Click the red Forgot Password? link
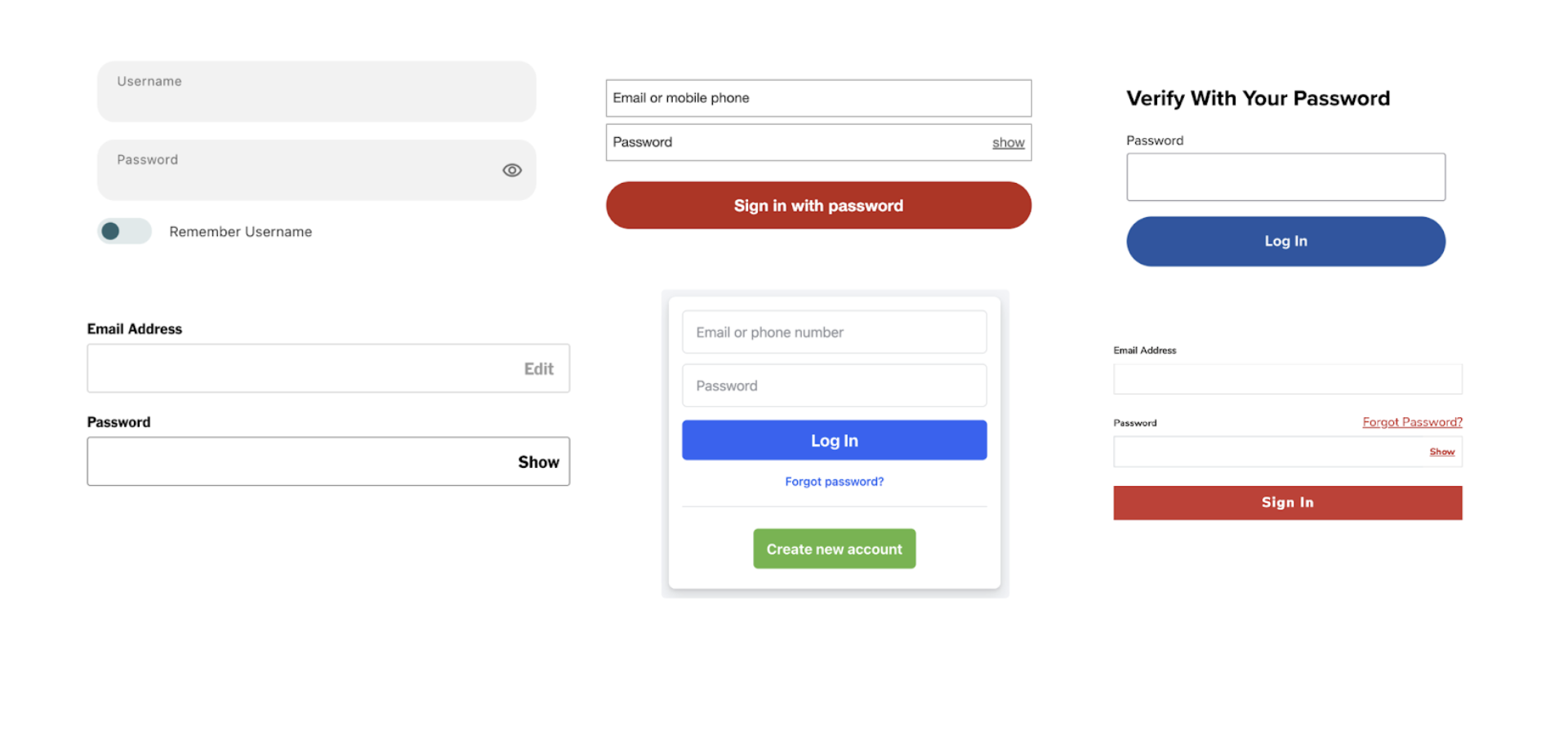This screenshot has width=1568, height=735. pyautogui.click(x=1412, y=422)
